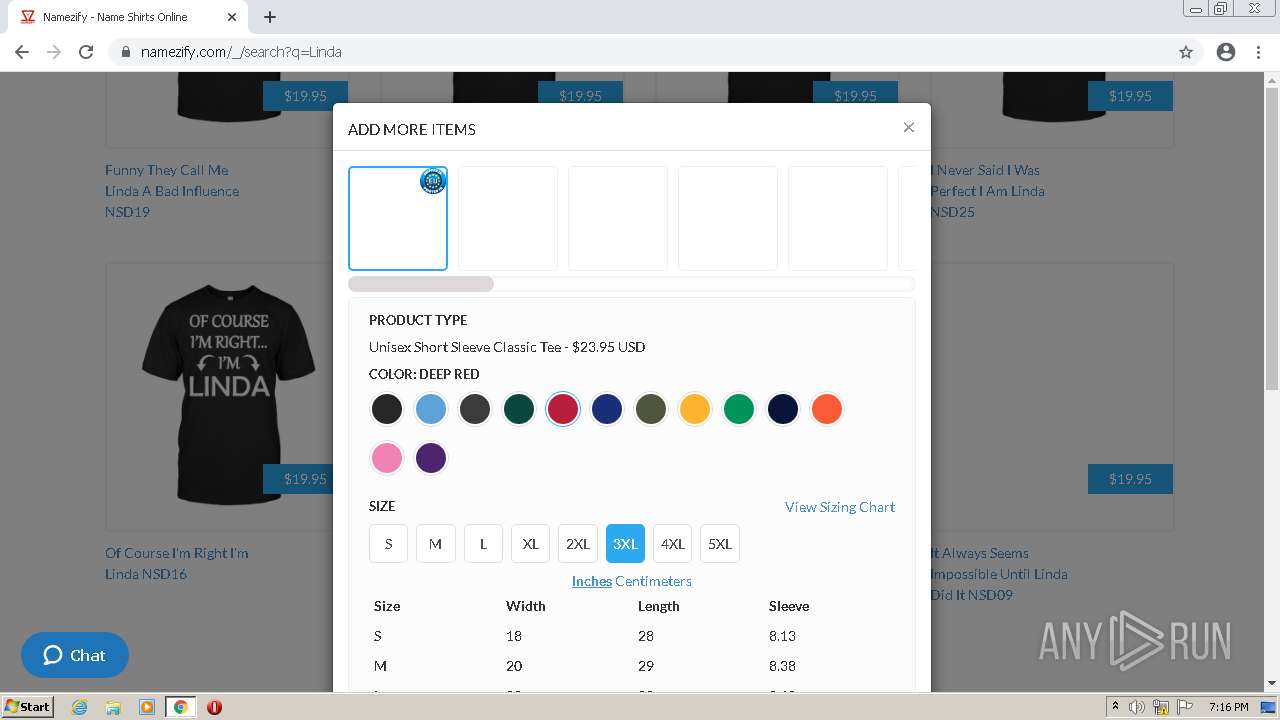This screenshot has height=720, width=1280.
Task: Switch size units to Centimeters
Action: tap(653, 581)
